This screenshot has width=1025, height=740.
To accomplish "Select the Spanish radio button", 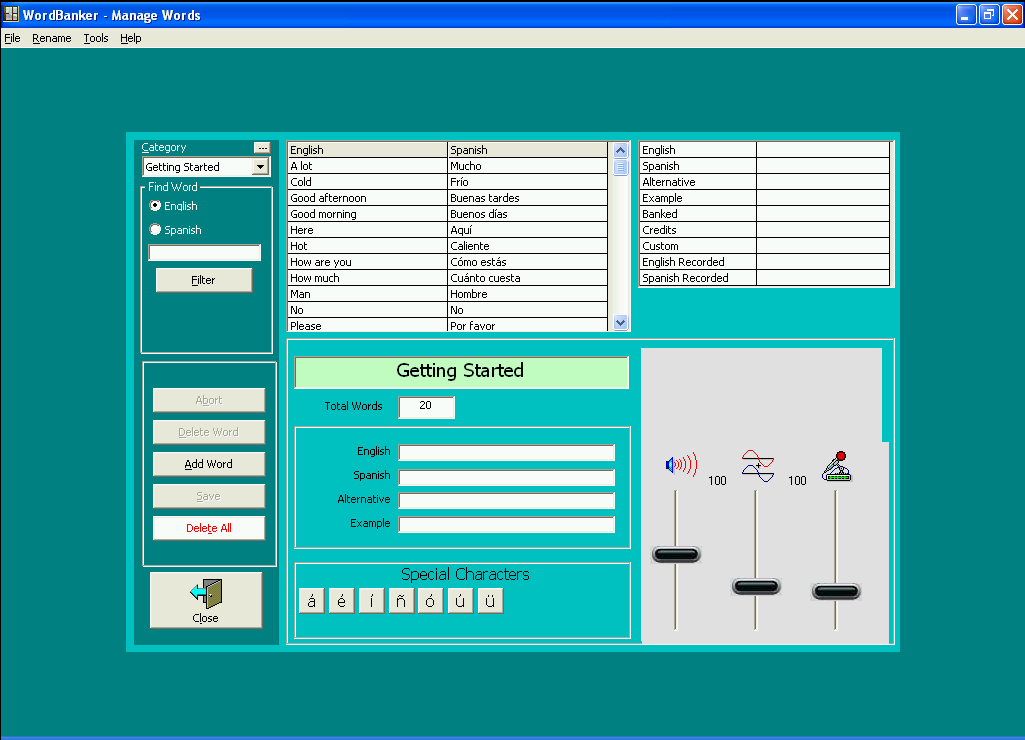I will tap(156, 229).
